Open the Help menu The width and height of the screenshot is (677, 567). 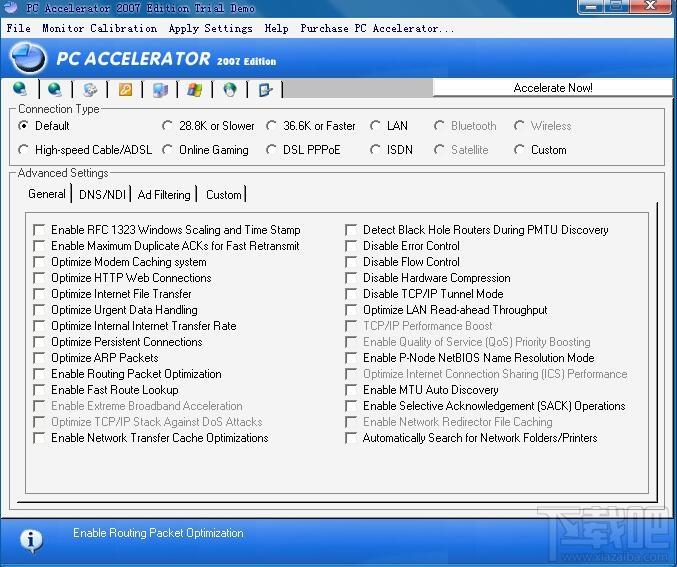click(x=276, y=29)
